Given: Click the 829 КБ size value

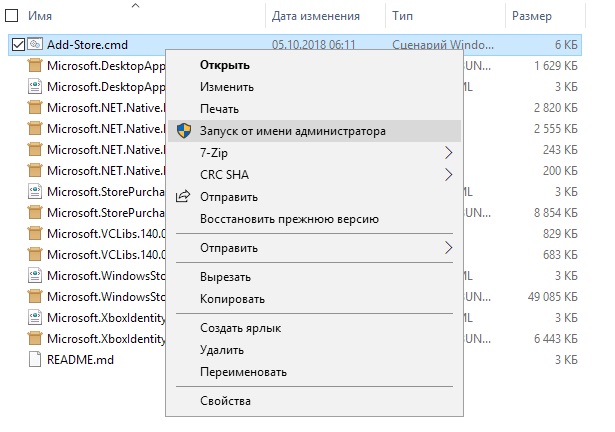Looking at the screenshot, I should (560, 233).
